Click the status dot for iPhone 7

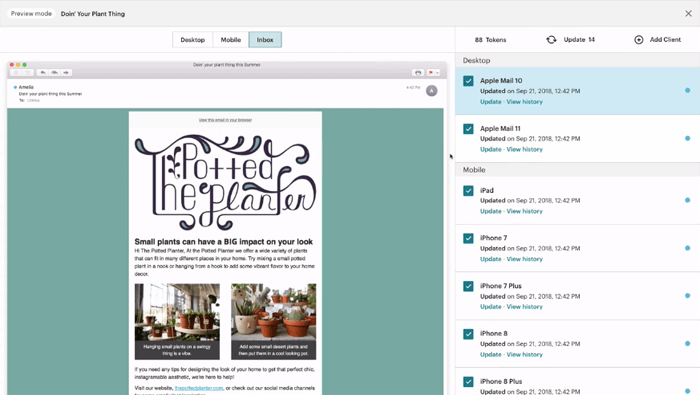point(688,248)
